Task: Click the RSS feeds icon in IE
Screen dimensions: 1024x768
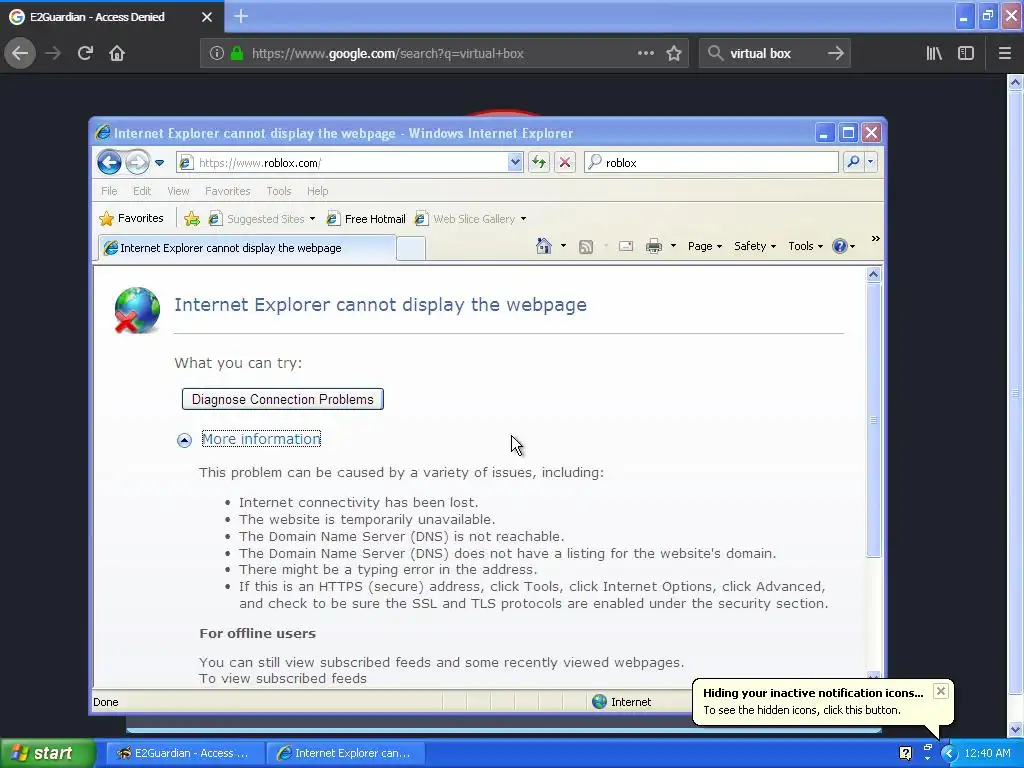Action: (x=586, y=246)
